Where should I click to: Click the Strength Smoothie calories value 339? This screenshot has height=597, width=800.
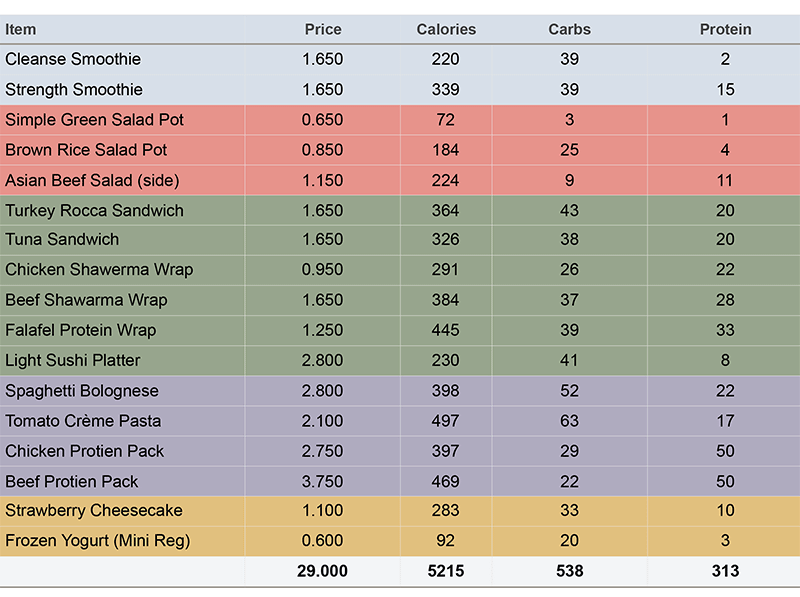(x=446, y=90)
